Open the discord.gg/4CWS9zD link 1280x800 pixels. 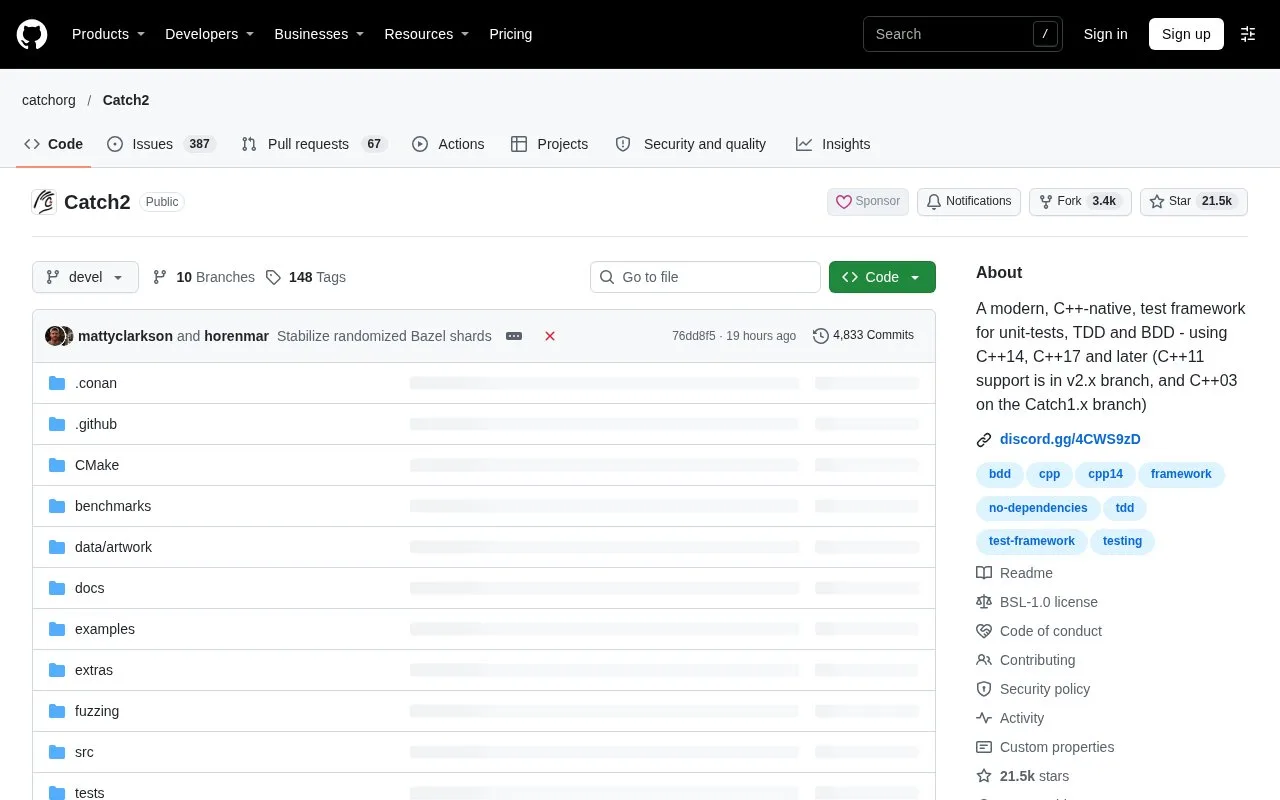tap(1070, 439)
